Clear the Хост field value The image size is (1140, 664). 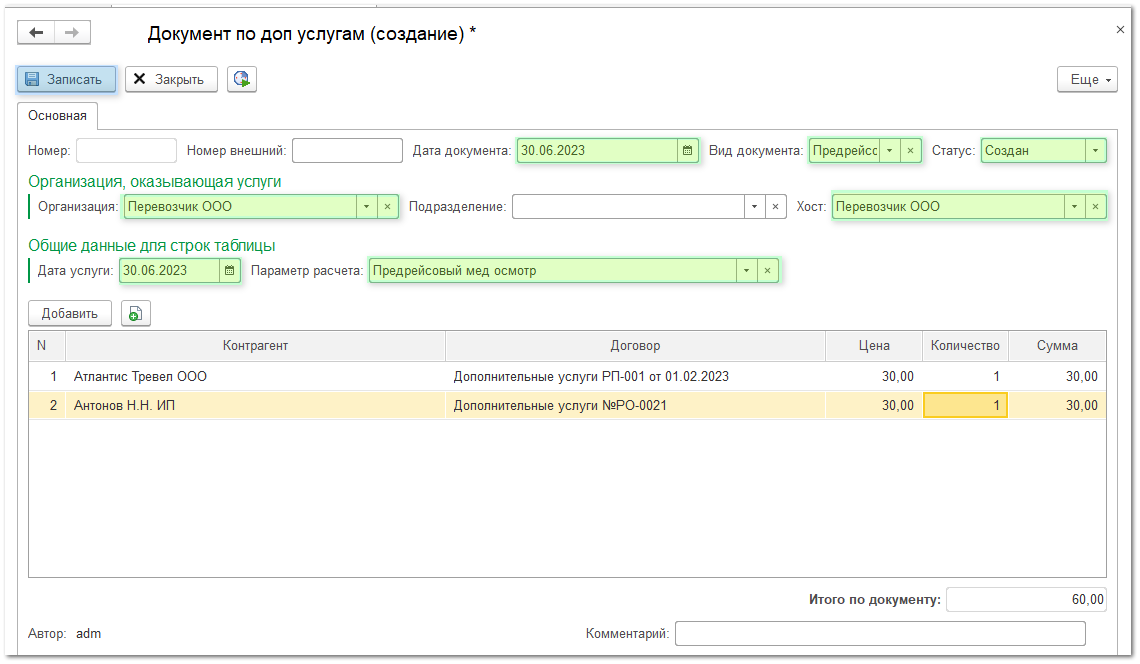point(1095,207)
